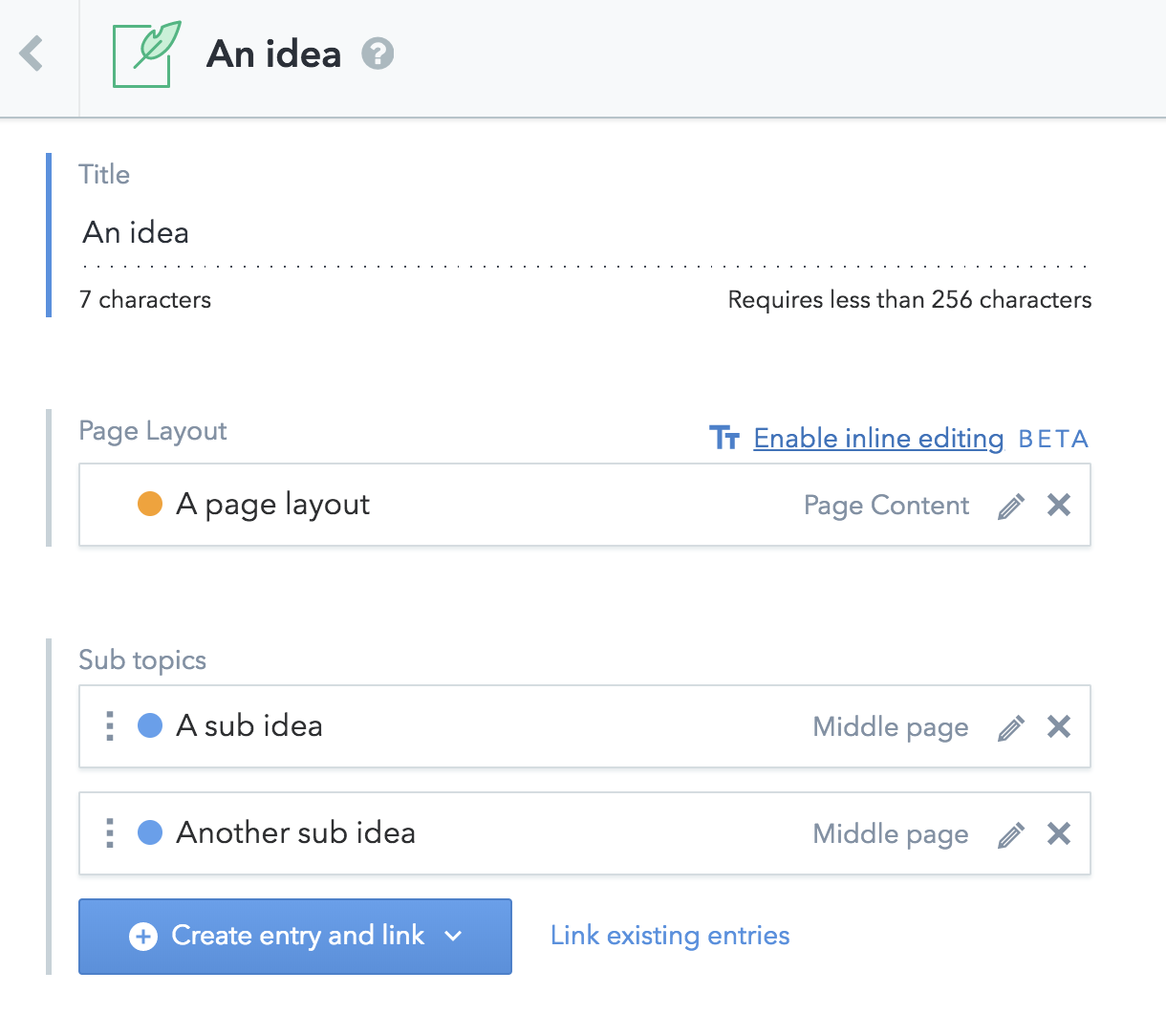Click the inline editing text-size icon
Viewport: 1166px width, 1036px height.
tap(724, 438)
